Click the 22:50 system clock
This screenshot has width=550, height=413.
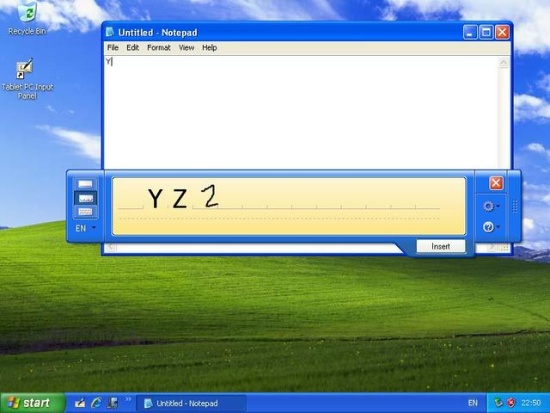(531, 403)
